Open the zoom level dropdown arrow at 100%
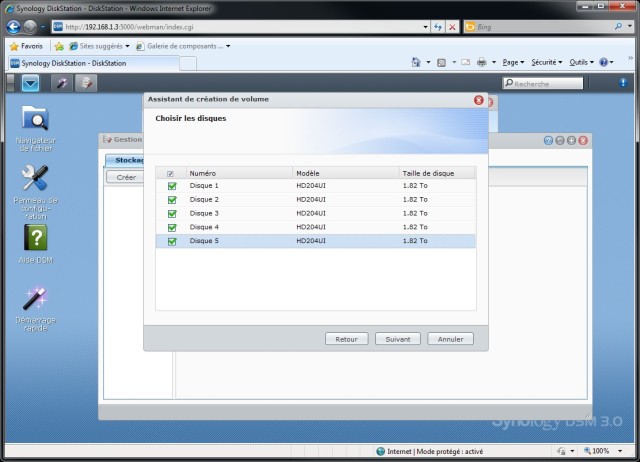Image resolution: width=640 pixels, height=462 pixels. pos(620,451)
